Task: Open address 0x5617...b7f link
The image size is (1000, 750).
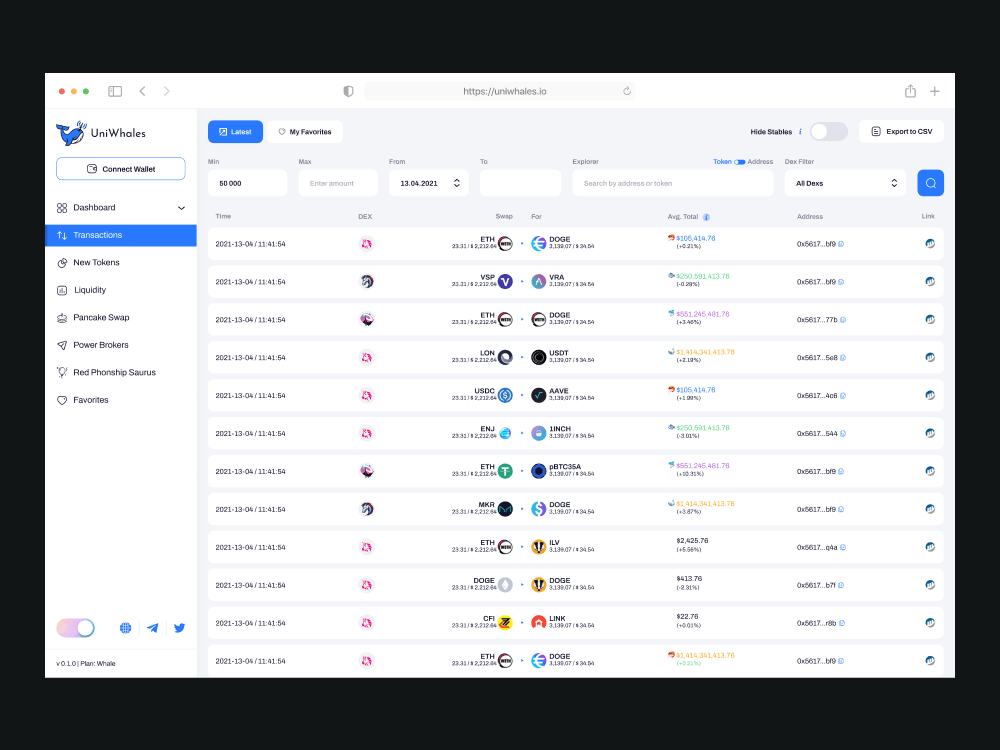Action: [x=816, y=585]
